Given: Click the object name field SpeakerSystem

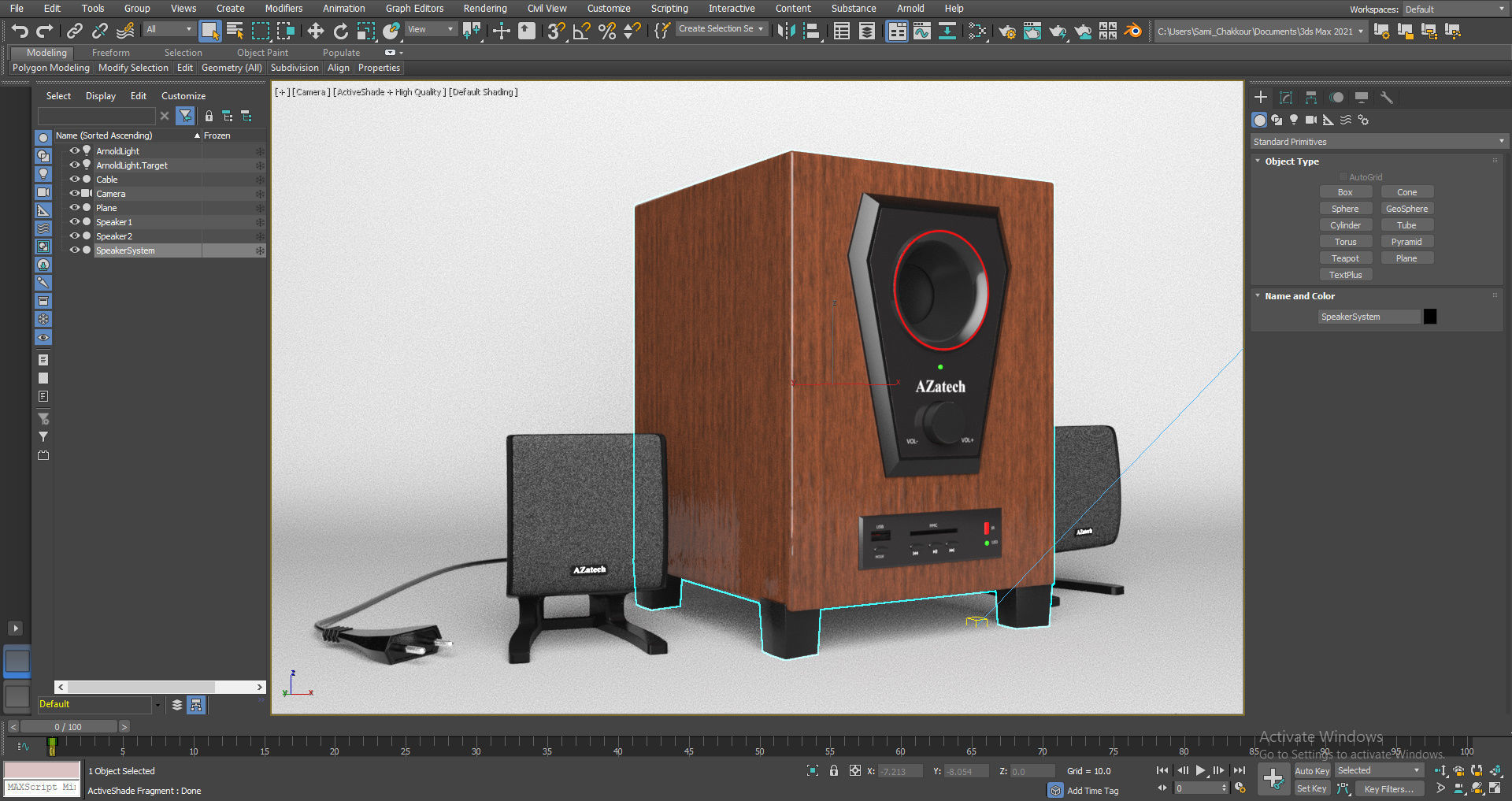Looking at the screenshot, I should click(x=1369, y=317).
